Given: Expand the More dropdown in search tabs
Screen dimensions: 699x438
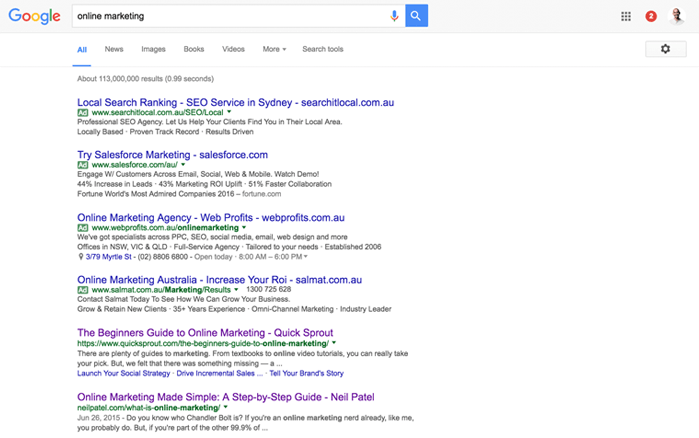Looking at the screenshot, I should 274,49.
